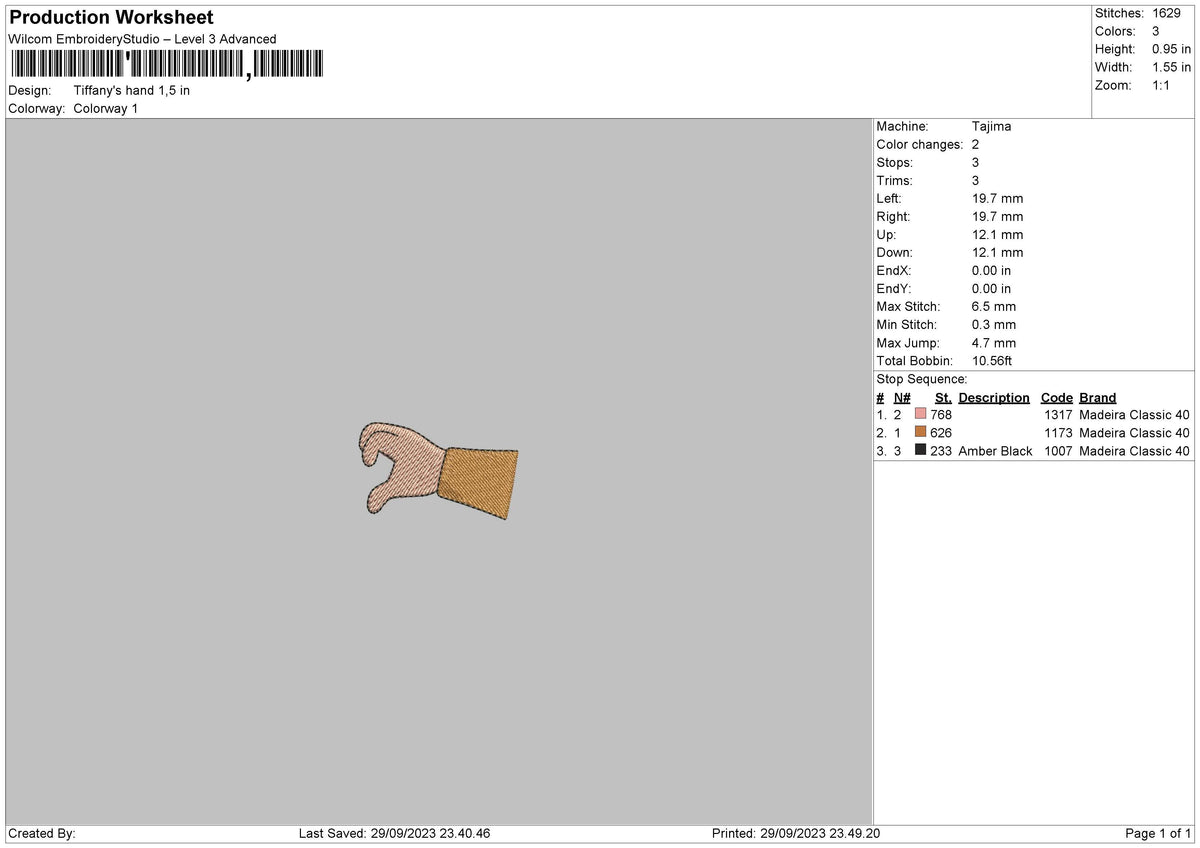Select thread code 1007
This screenshot has width=1200, height=848.
click(1058, 450)
